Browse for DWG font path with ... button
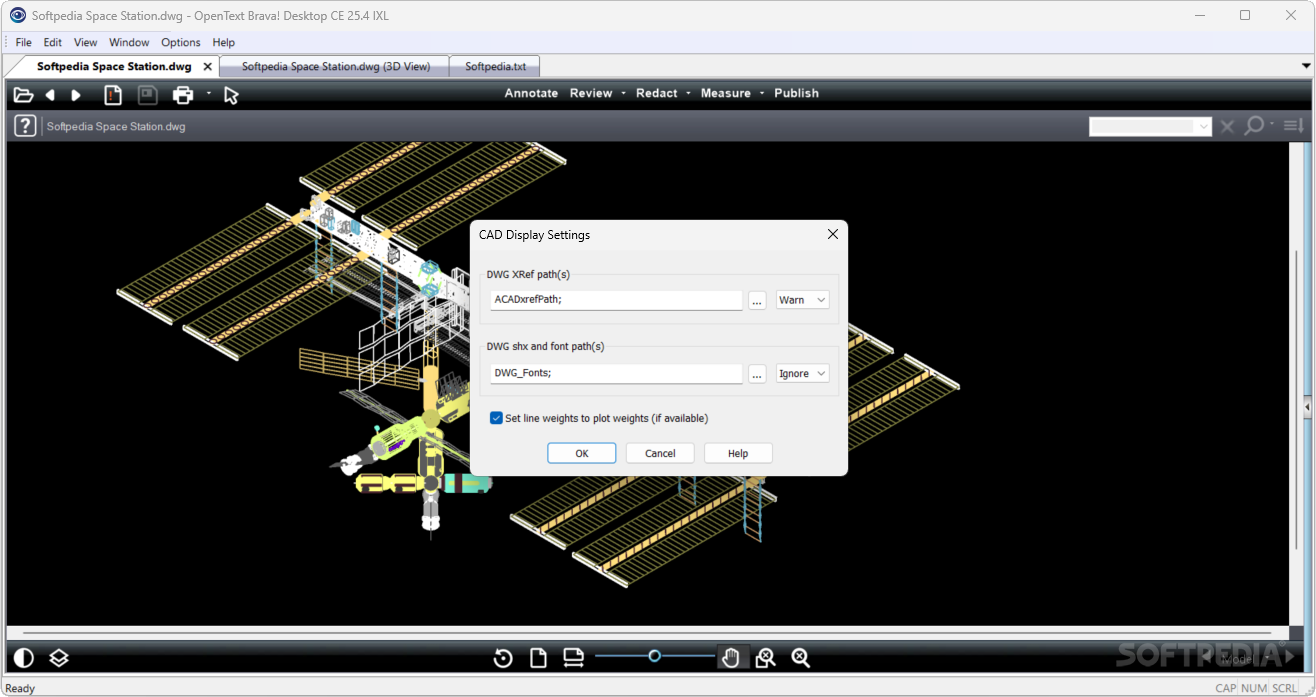Image resolution: width=1316 pixels, height=697 pixels. [757, 373]
